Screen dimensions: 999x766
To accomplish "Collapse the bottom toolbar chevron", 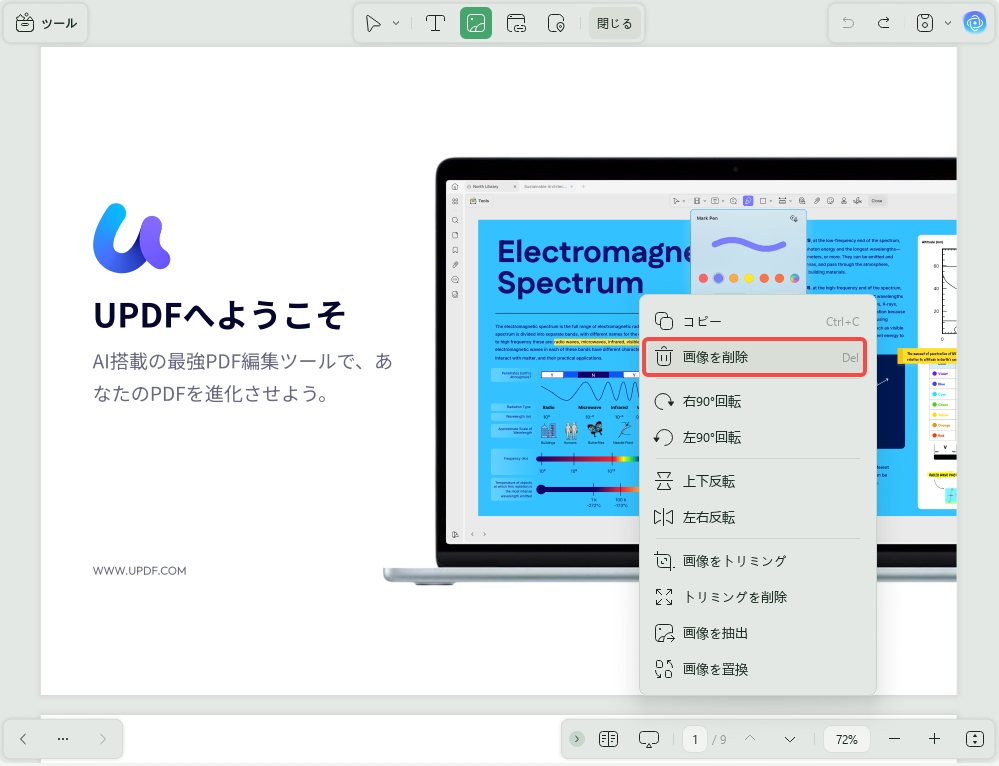I will point(577,739).
